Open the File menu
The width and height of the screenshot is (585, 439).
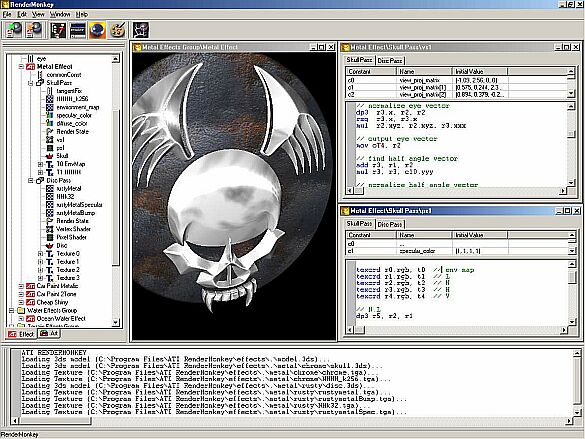click(x=7, y=15)
